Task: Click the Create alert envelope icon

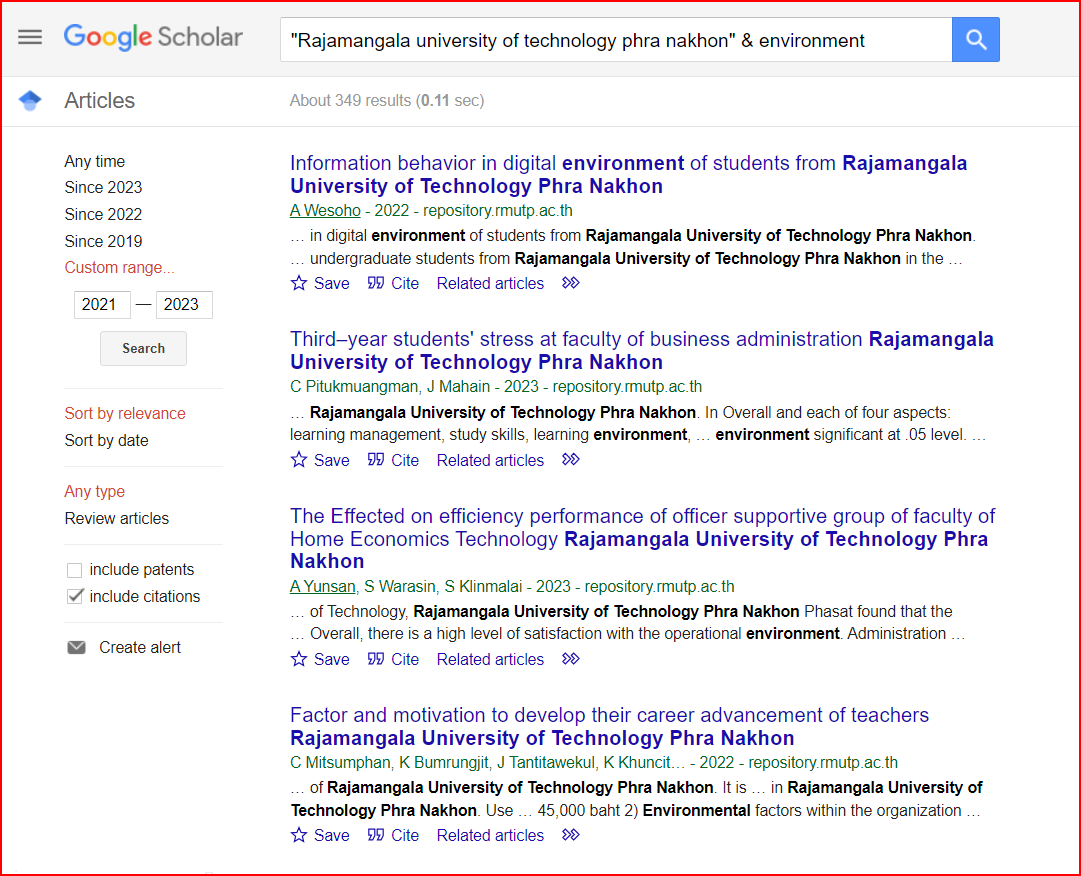Action: coord(77,647)
